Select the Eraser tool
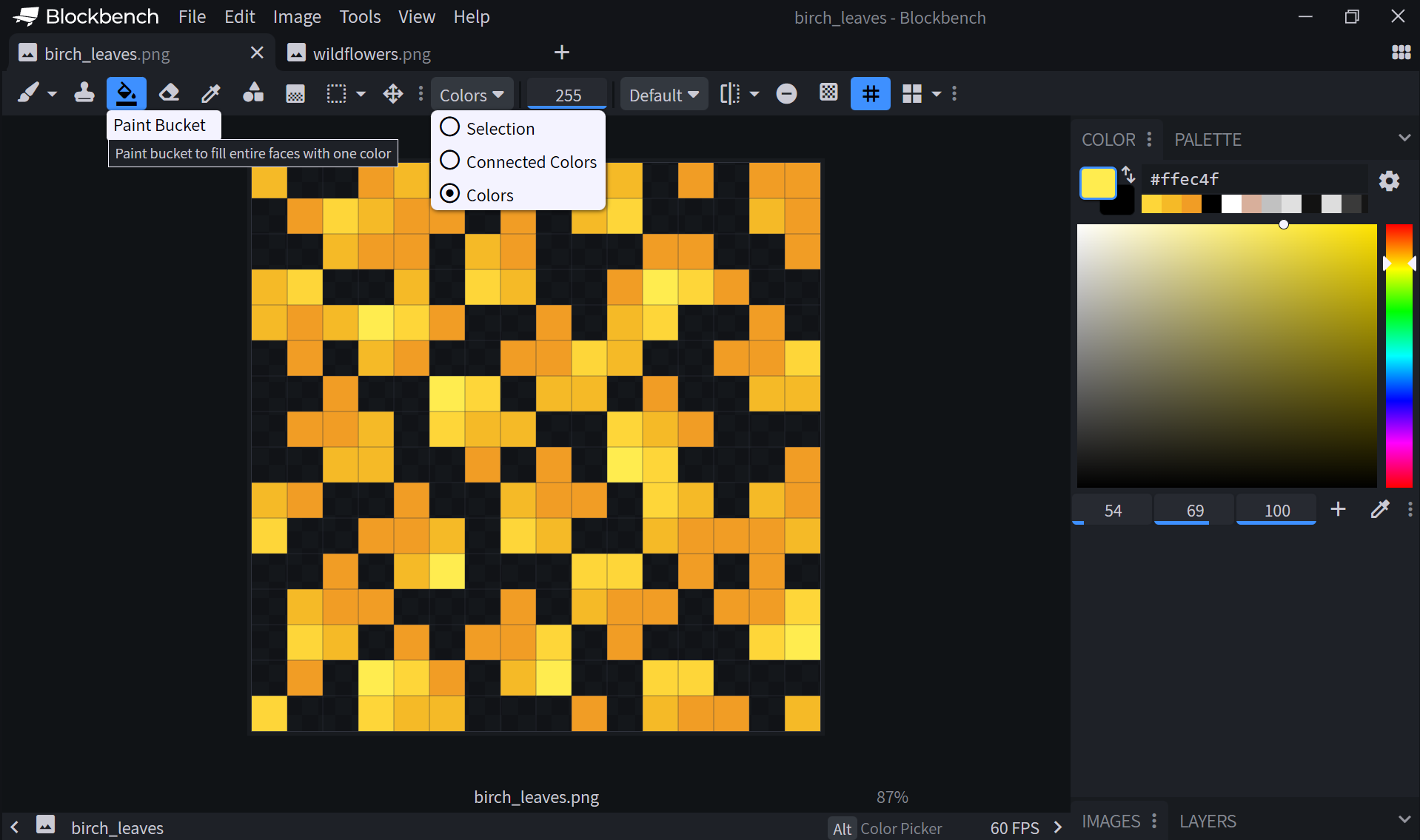Viewport: 1420px width, 840px height. coord(170,94)
